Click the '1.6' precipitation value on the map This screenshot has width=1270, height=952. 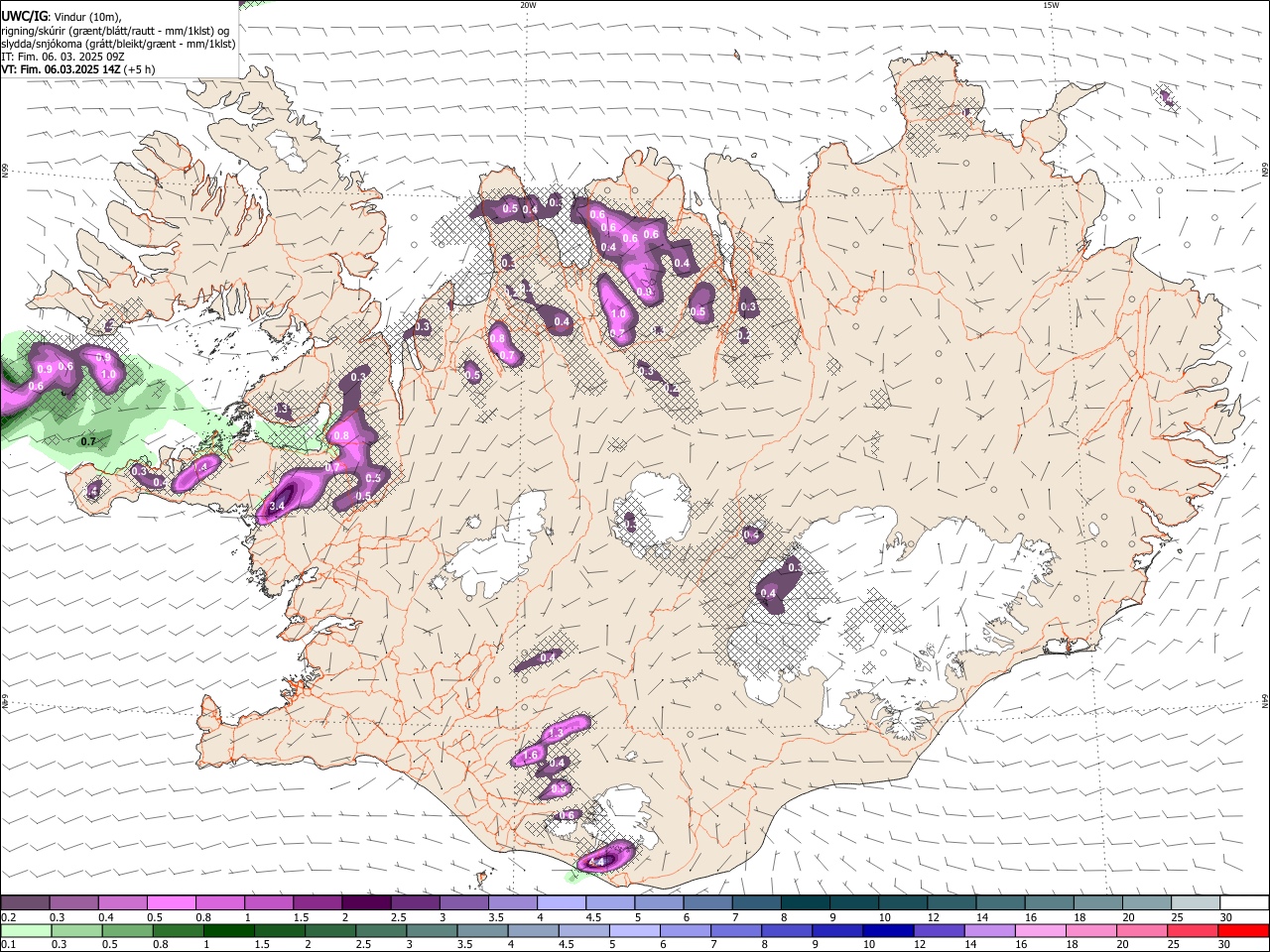click(530, 756)
